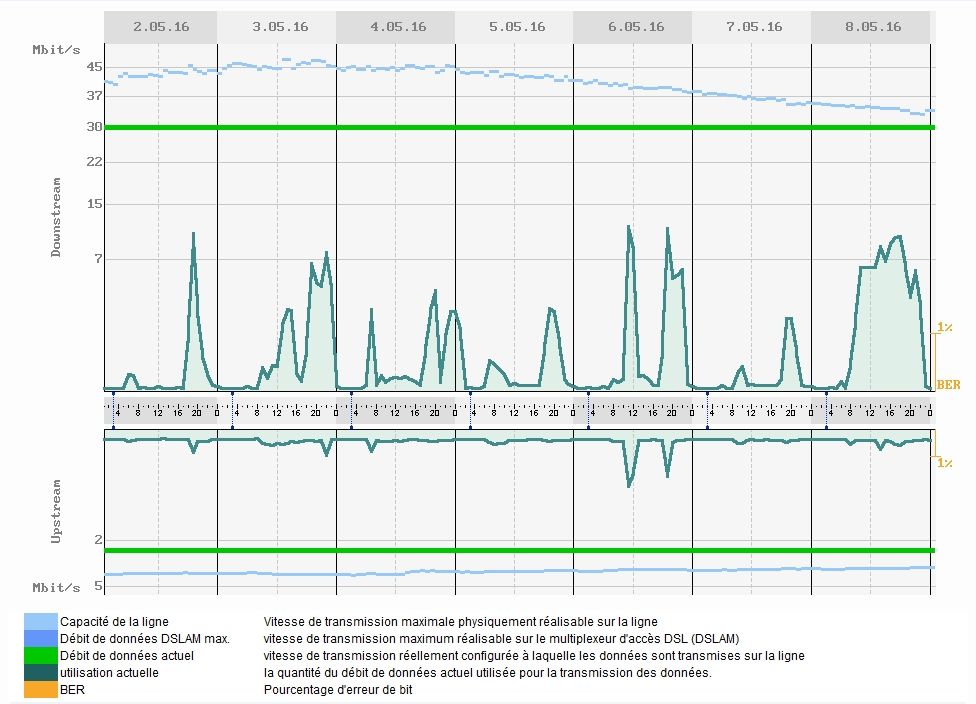The width and height of the screenshot is (976, 704).
Task: Click the Downstream axis label
Action: (x=56, y=217)
